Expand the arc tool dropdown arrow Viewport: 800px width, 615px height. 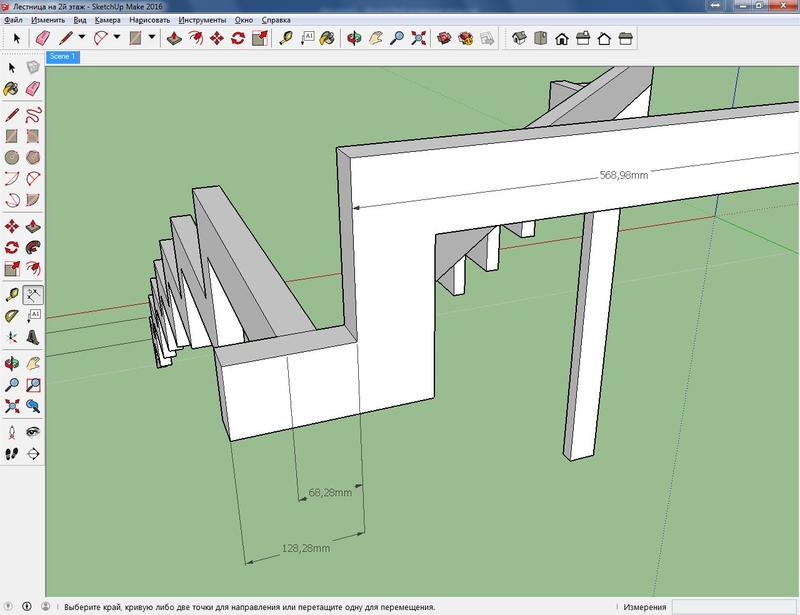(117, 38)
